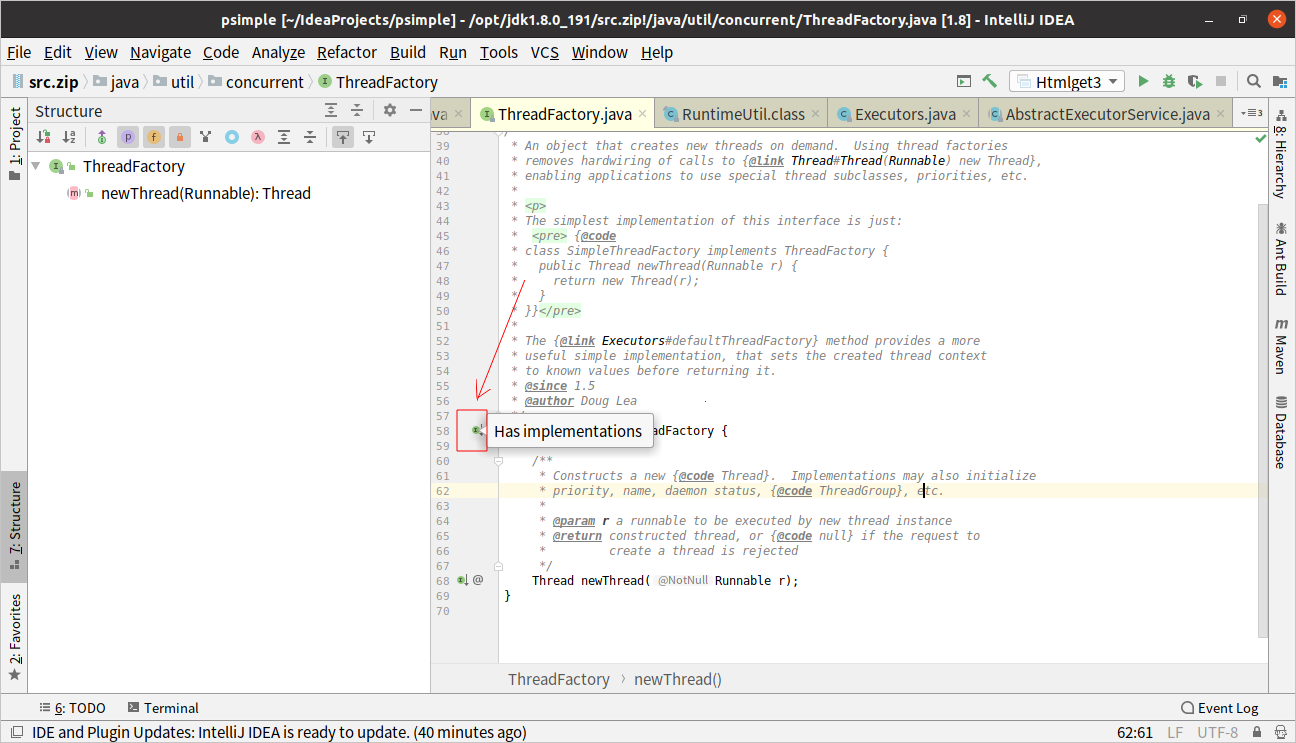1296x743 pixels.
Task: Open the Maven tool window
Action: [x=1281, y=346]
